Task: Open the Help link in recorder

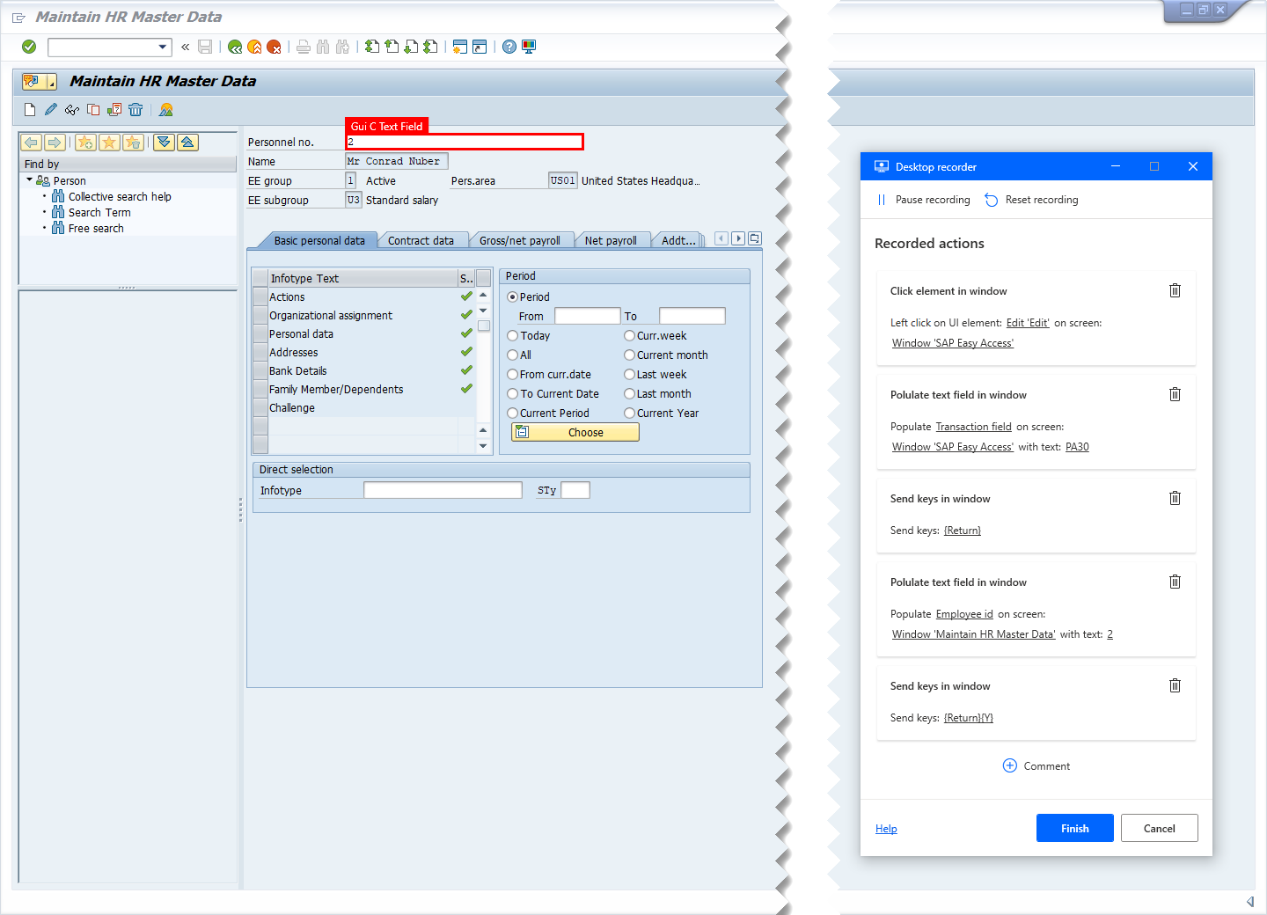Action: 886,829
